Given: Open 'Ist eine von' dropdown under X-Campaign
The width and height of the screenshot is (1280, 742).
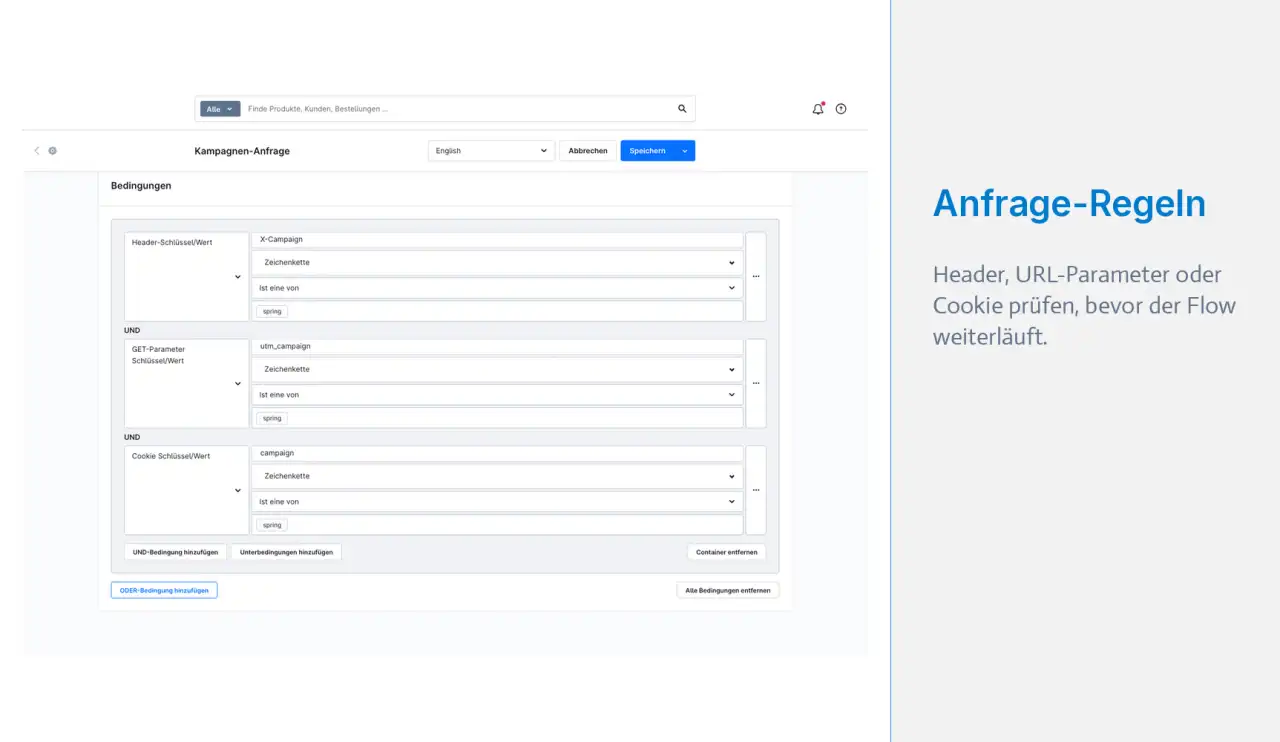Looking at the screenshot, I should pyautogui.click(x=497, y=288).
